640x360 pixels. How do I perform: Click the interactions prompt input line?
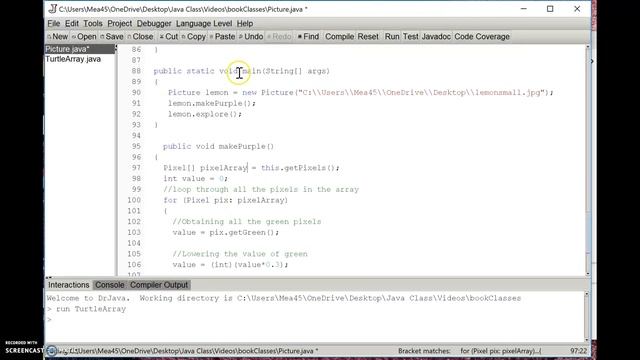coord(314,320)
